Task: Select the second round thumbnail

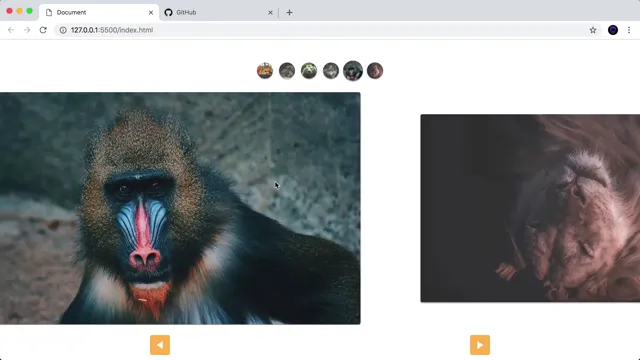Action: [287, 71]
